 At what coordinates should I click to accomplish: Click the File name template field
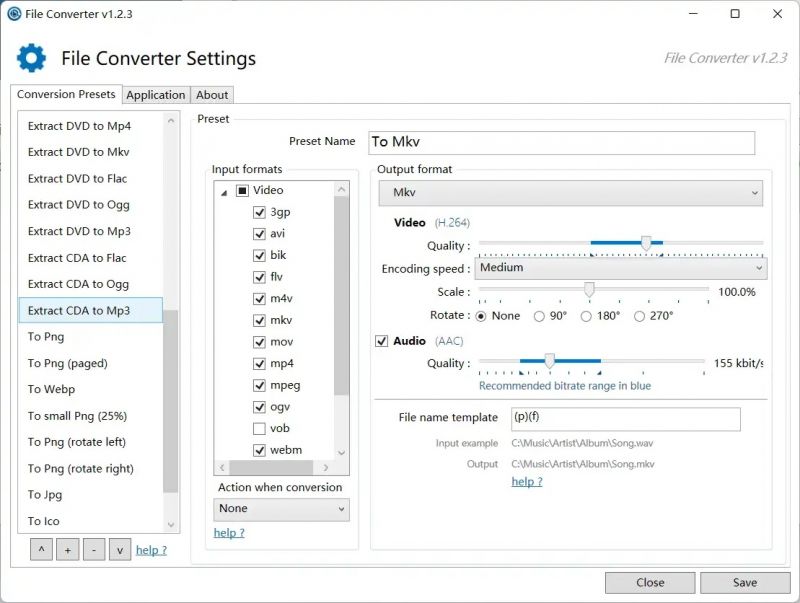point(626,419)
